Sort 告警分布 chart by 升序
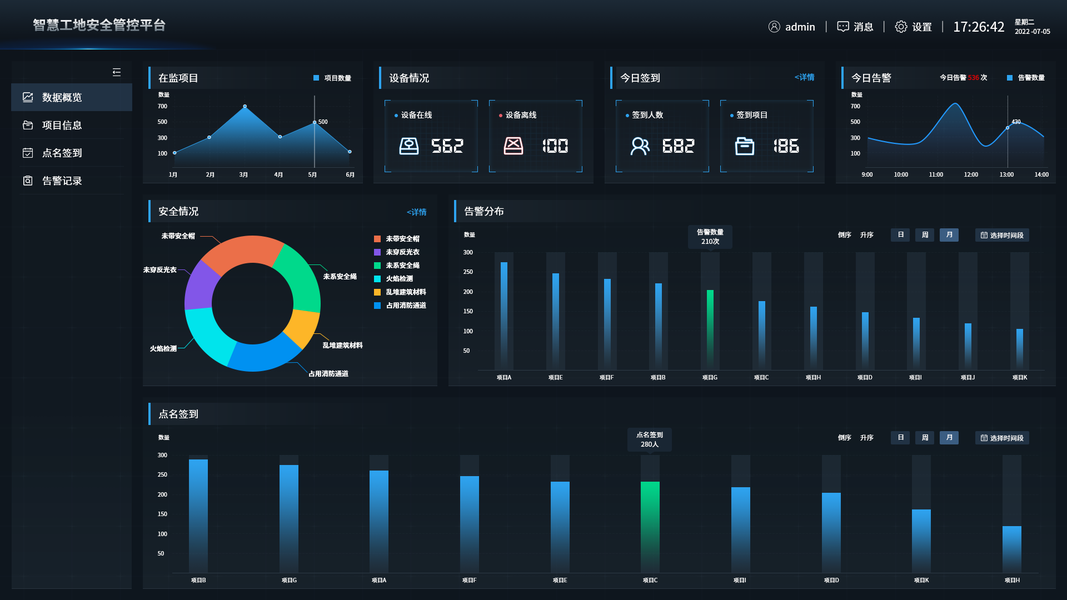Viewport: 1067px width, 600px height. [x=866, y=235]
